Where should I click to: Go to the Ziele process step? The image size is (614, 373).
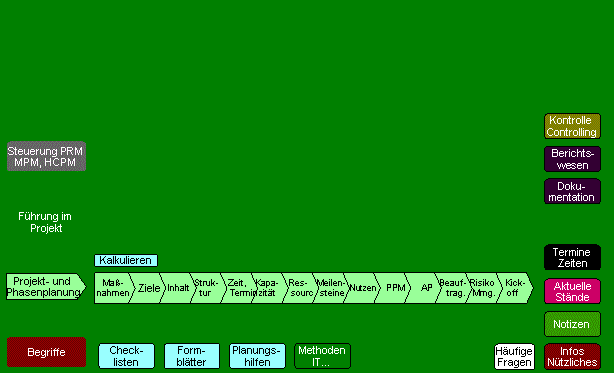click(x=147, y=288)
